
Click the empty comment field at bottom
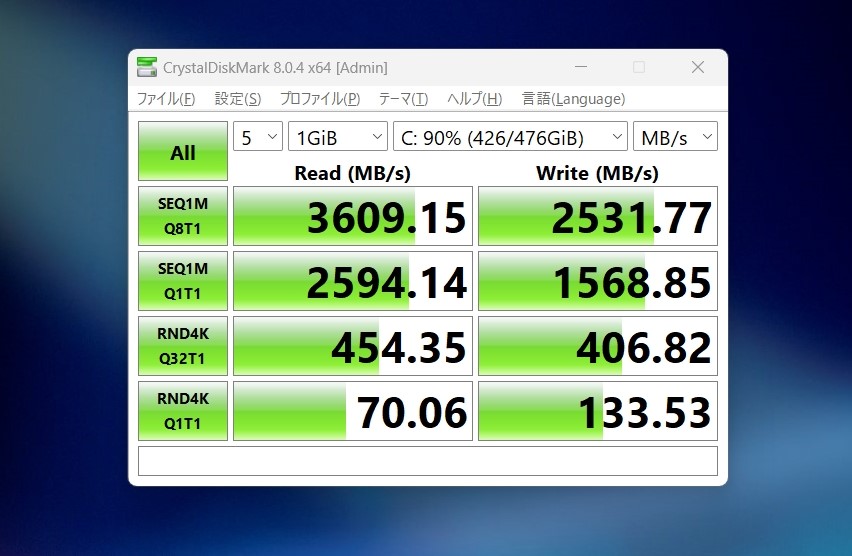[x=427, y=461]
